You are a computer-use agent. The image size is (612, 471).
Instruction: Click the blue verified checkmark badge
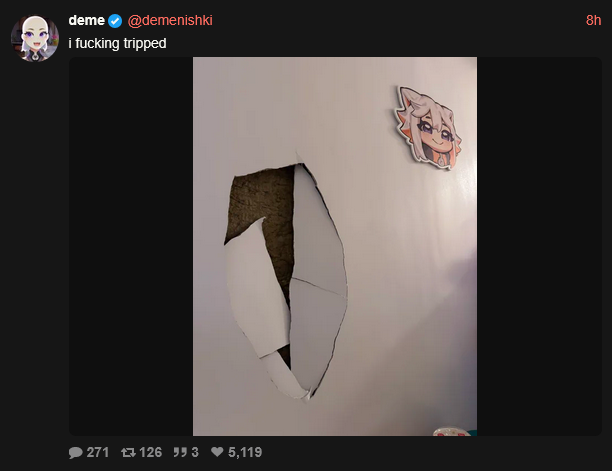(115, 21)
